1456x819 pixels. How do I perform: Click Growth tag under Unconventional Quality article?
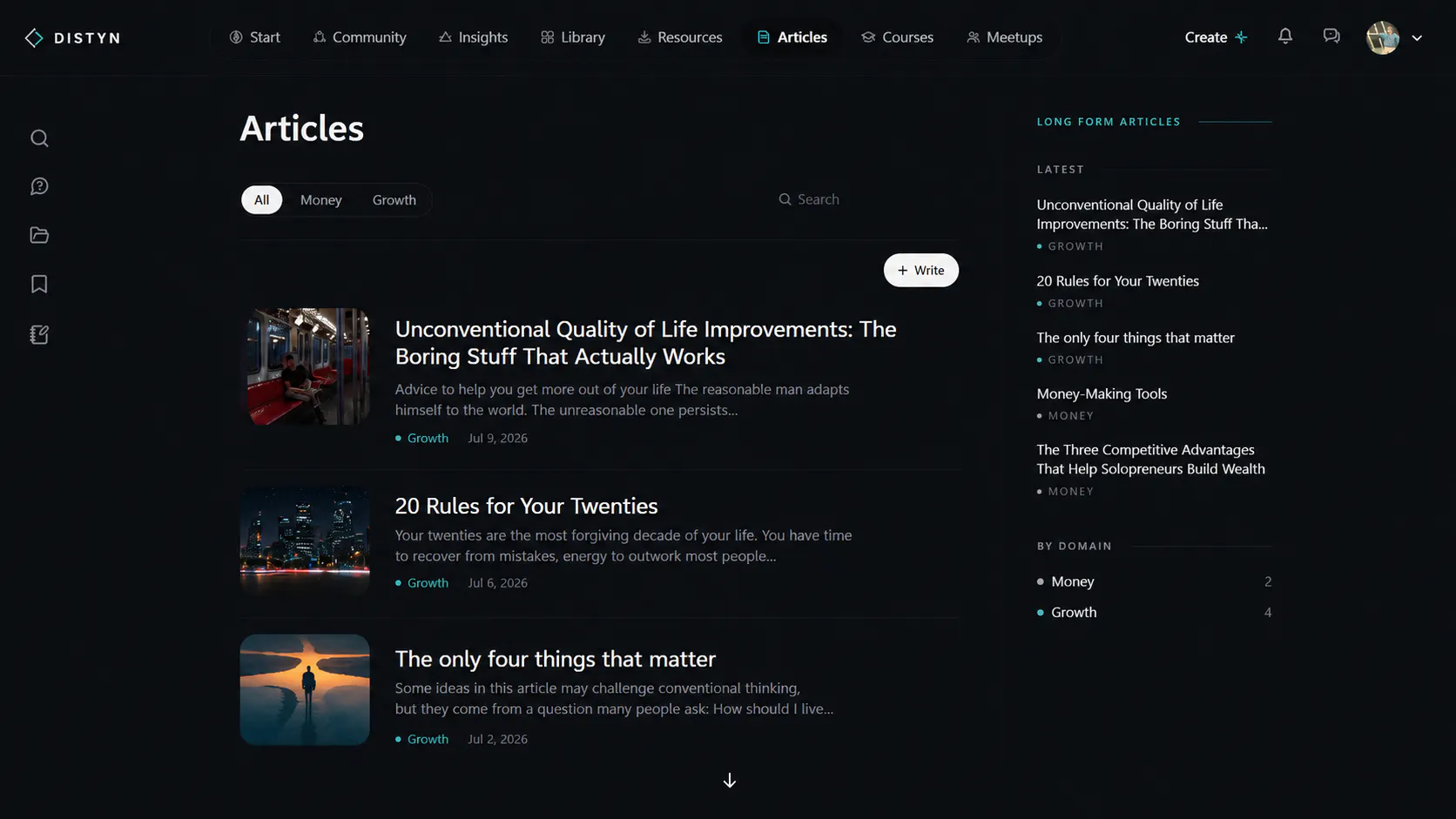[422, 438]
